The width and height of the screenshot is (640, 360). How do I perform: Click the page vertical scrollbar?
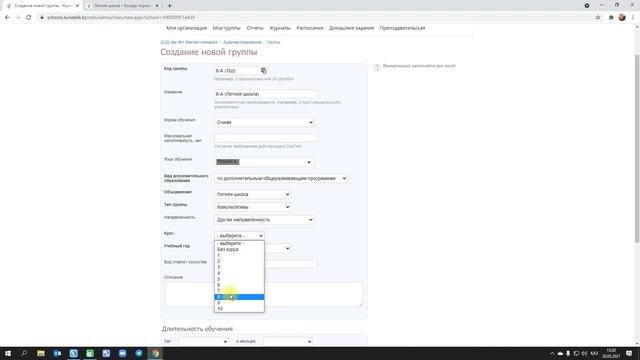coord(637,149)
